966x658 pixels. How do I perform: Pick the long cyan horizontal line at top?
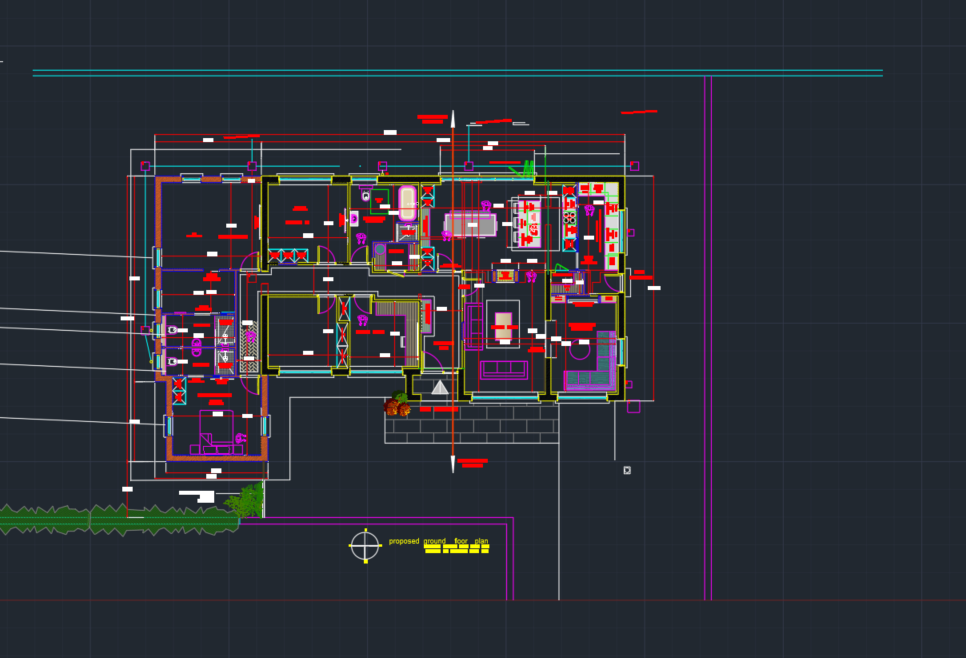457,72
